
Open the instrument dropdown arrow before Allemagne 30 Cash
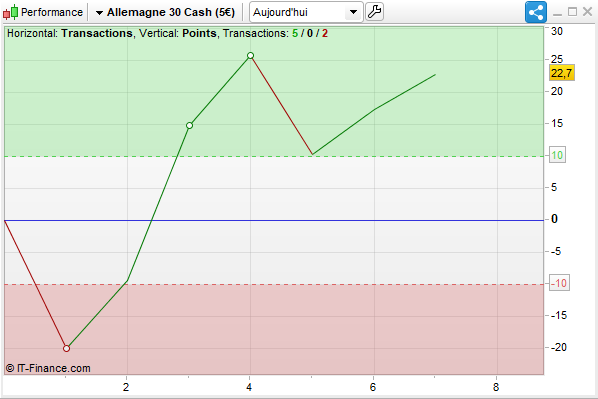(99, 13)
